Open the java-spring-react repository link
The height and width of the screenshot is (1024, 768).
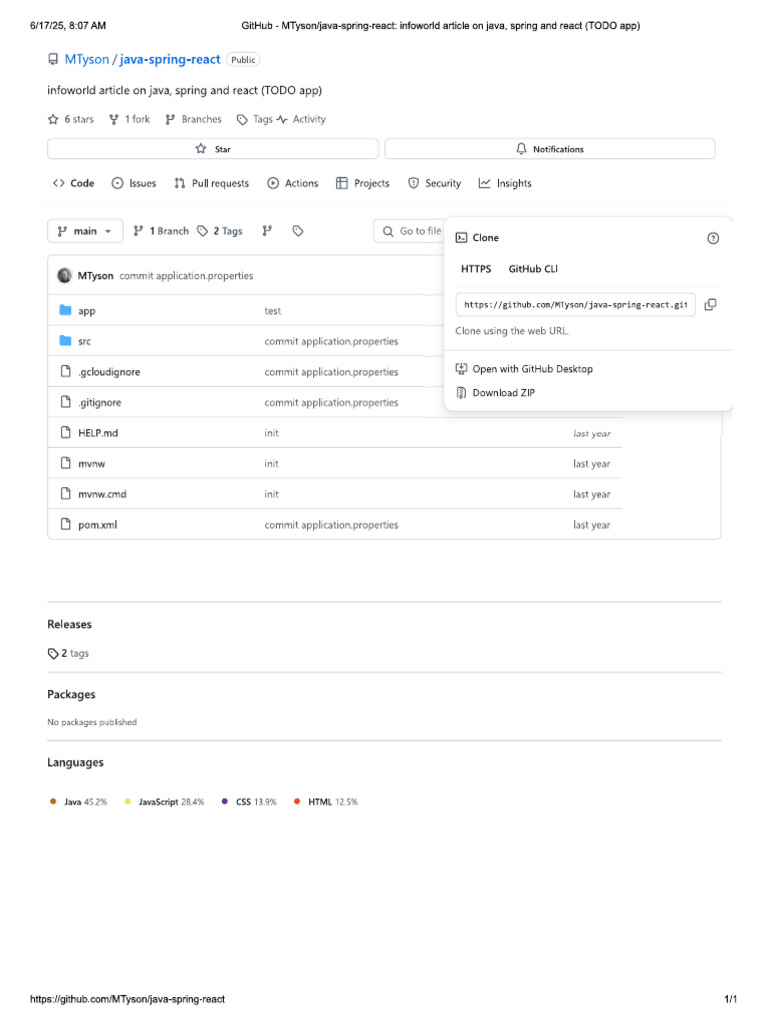(170, 60)
